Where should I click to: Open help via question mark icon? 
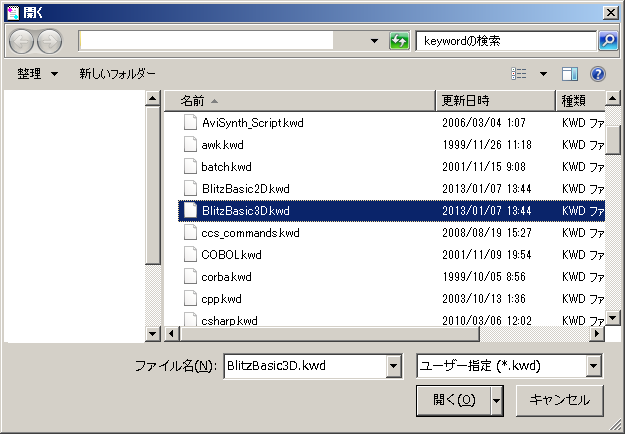point(598,74)
